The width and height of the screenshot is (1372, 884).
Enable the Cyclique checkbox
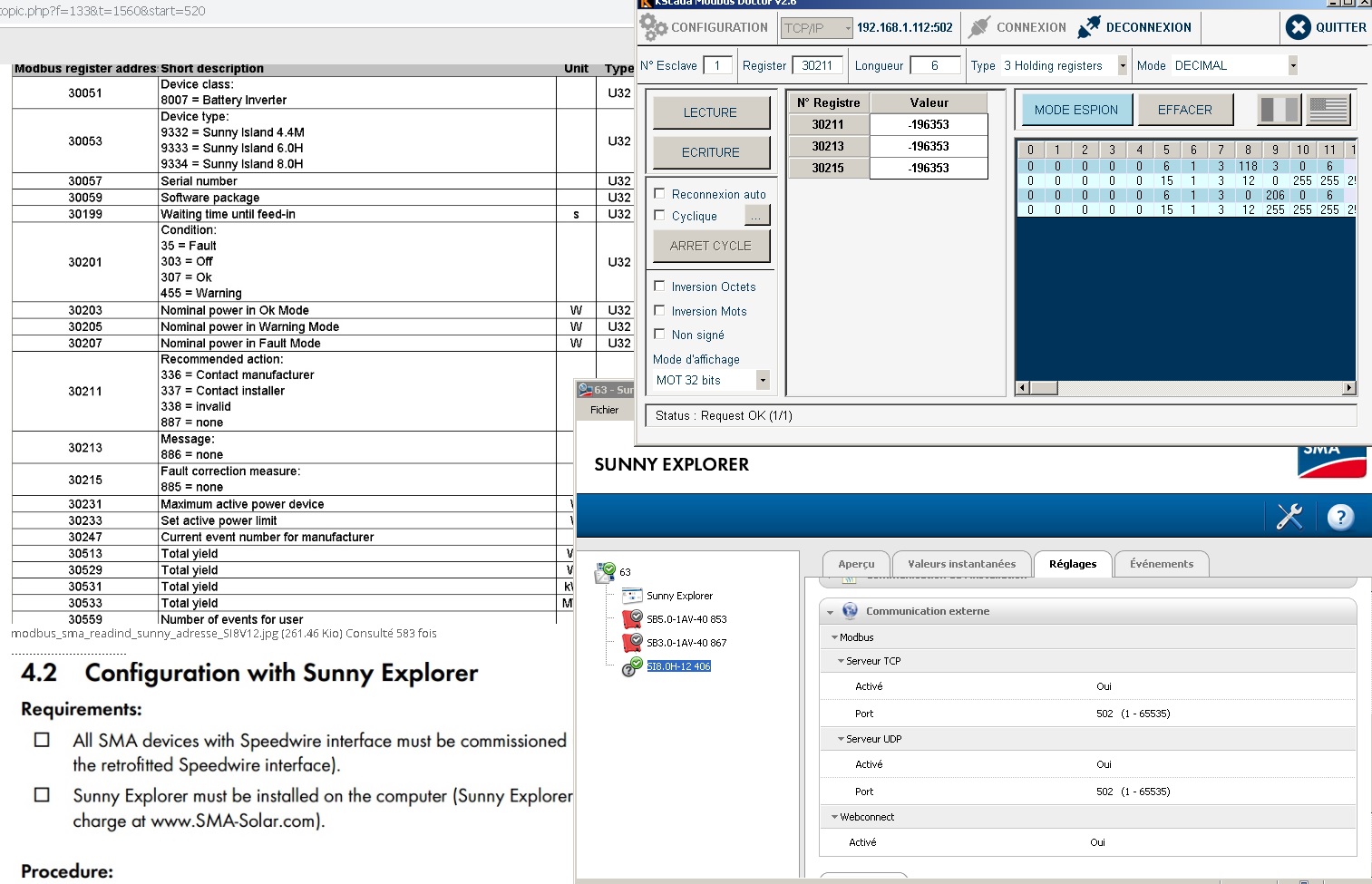point(659,215)
